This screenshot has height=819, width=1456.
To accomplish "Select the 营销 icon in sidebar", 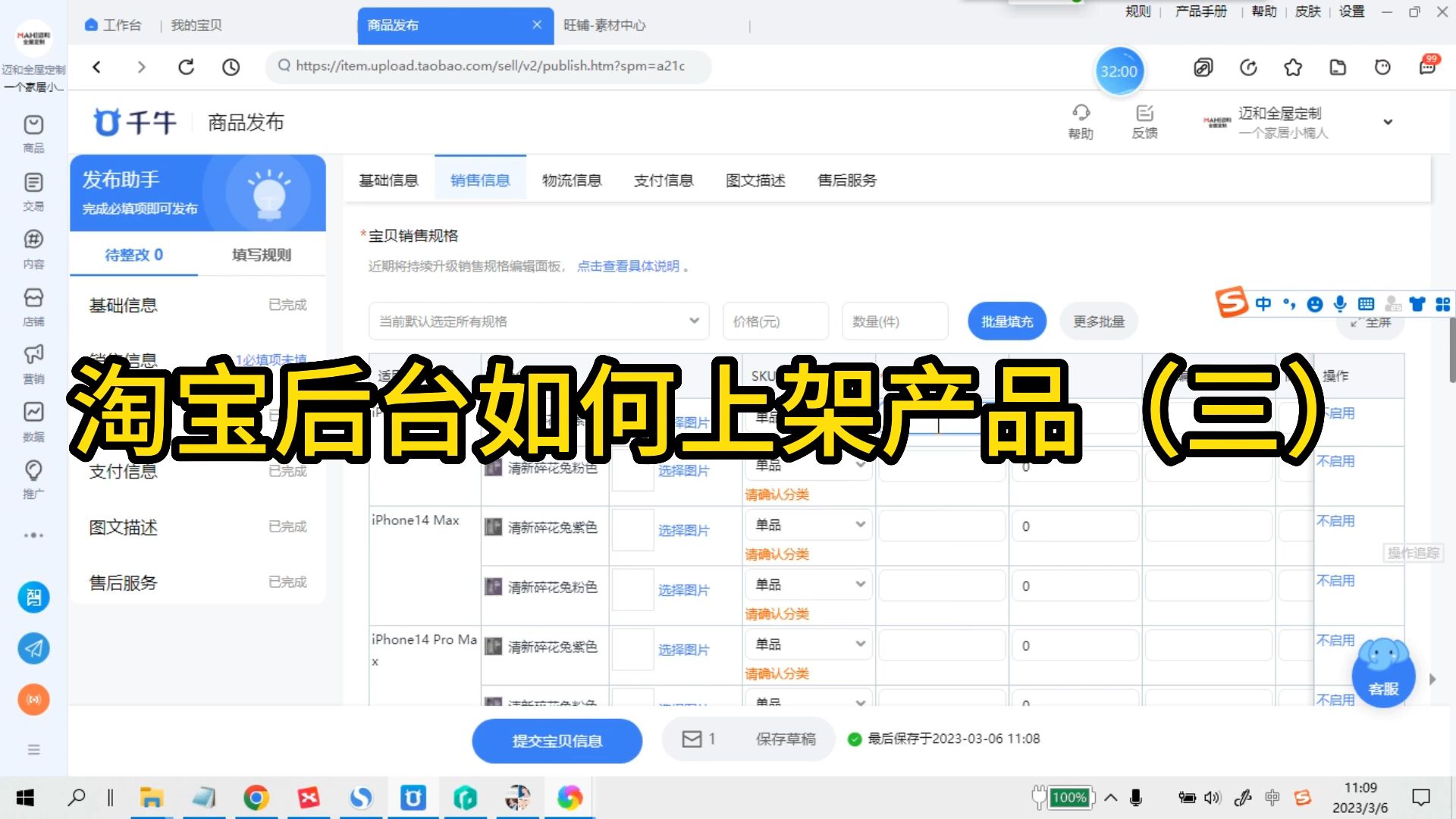I will [x=33, y=362].
